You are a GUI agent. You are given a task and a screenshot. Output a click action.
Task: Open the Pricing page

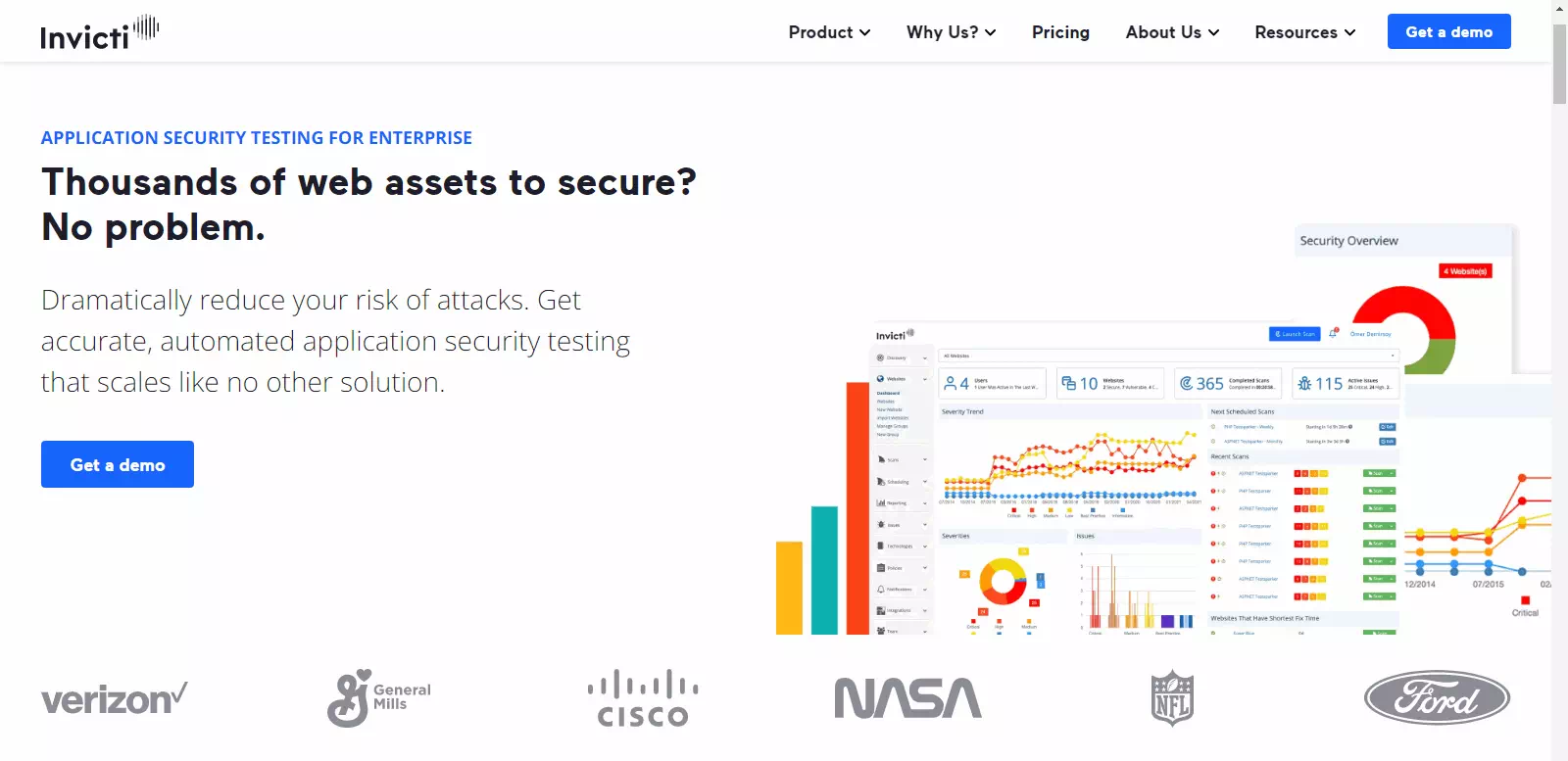click(x=1060, y=32)
